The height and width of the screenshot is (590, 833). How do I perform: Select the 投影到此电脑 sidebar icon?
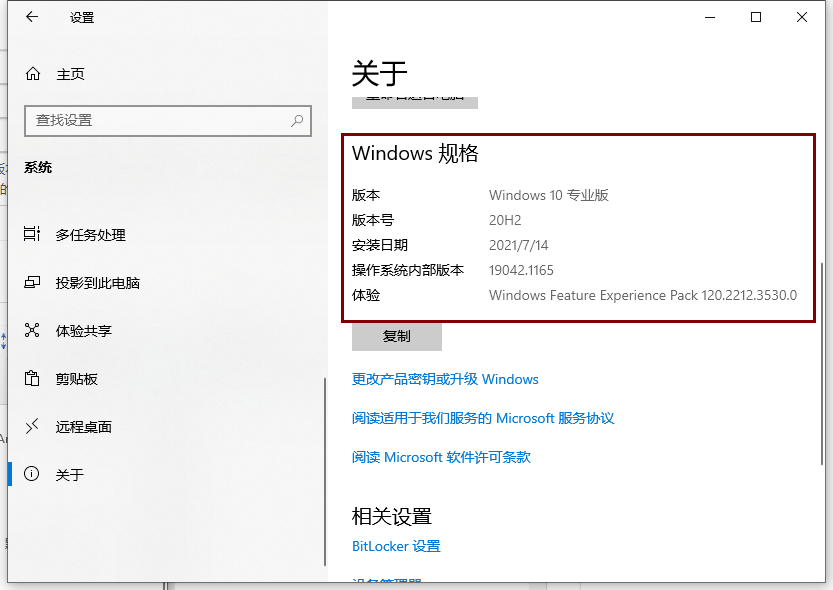pos(33,283)
